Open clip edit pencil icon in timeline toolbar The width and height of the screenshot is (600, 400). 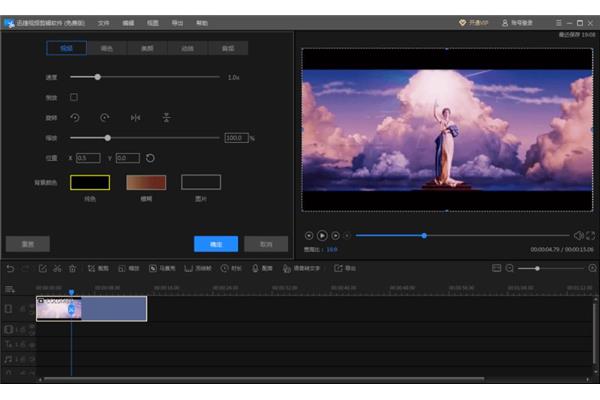pyautogui.click(x=42, y=269)
